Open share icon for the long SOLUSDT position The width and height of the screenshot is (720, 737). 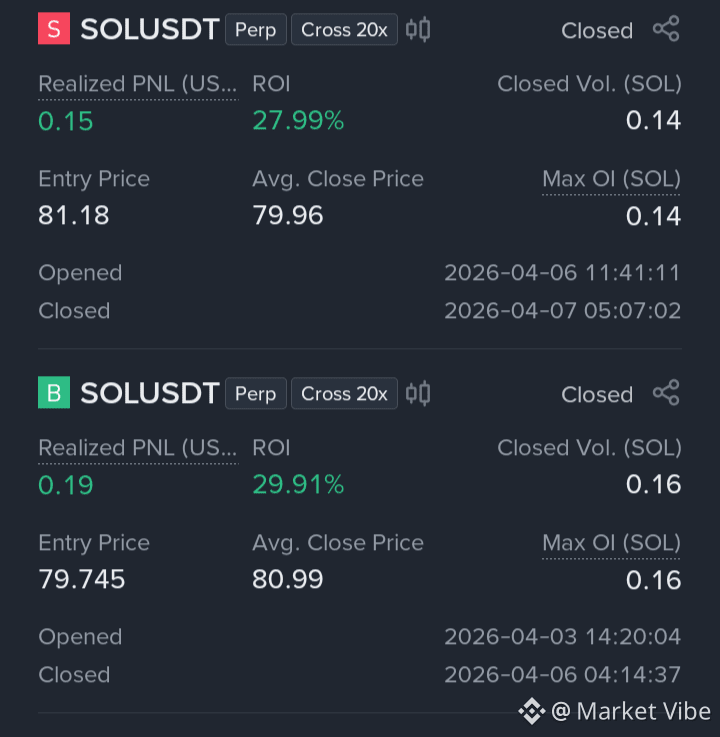coord(666,393)
